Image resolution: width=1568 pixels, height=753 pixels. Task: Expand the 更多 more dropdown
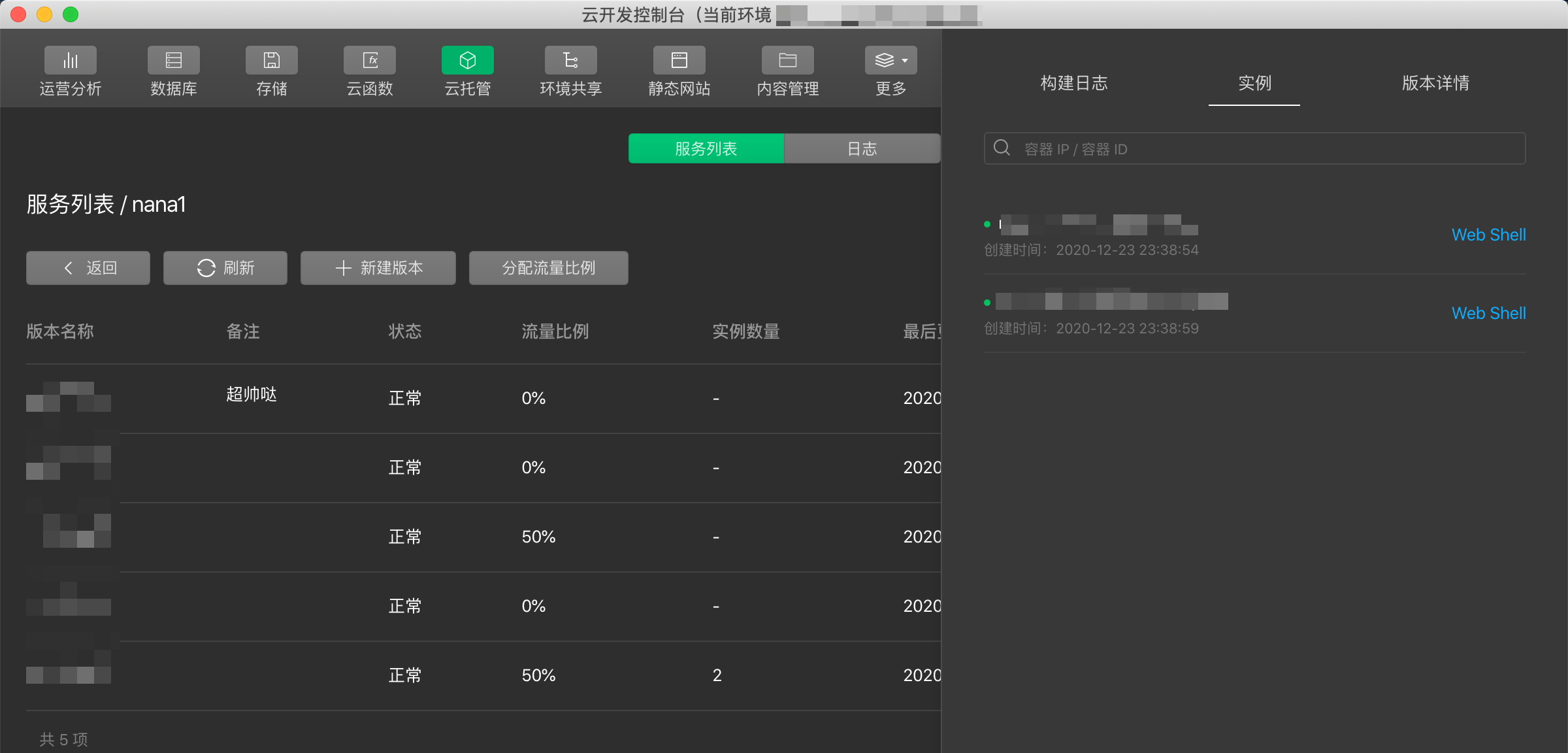click(x=890, y=61)
